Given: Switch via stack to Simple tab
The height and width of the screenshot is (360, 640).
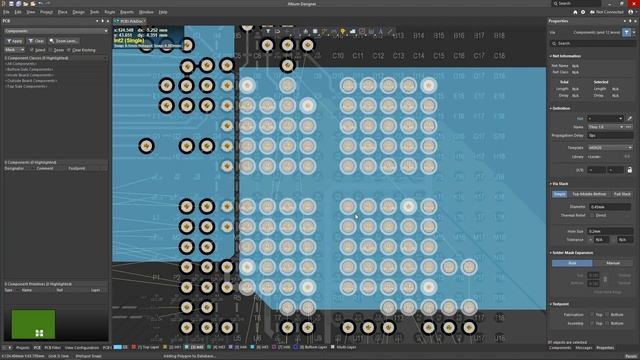Looking at the screenshot, I should point(560,194).
